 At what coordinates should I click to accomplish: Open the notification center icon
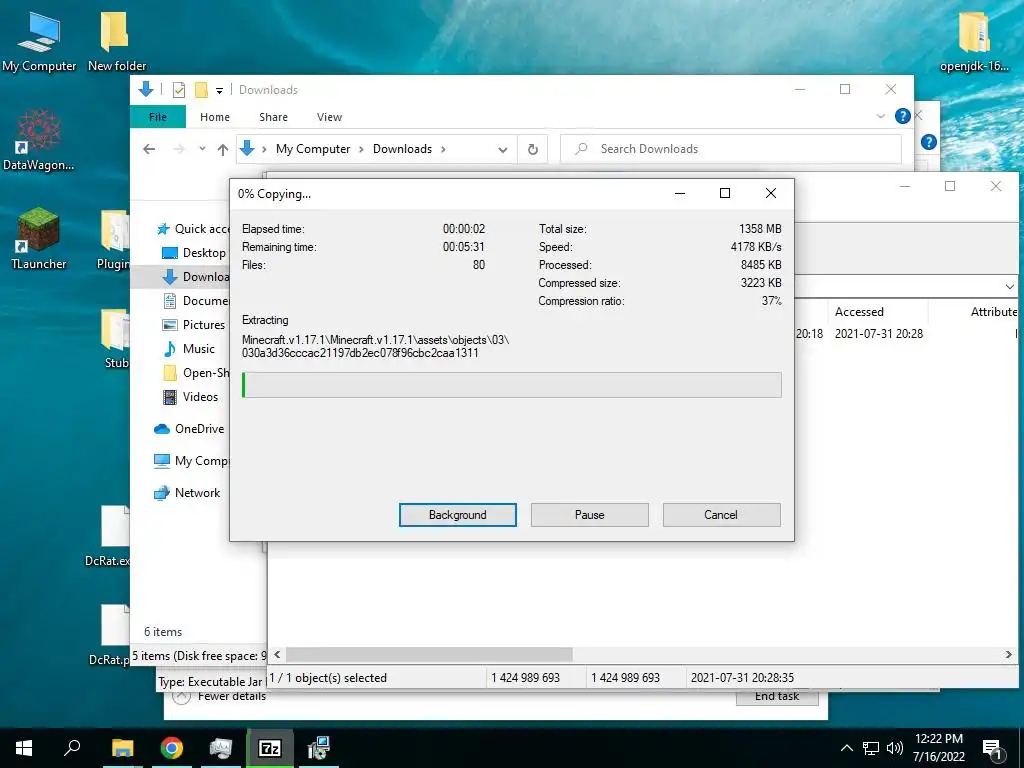coord(992,749)
